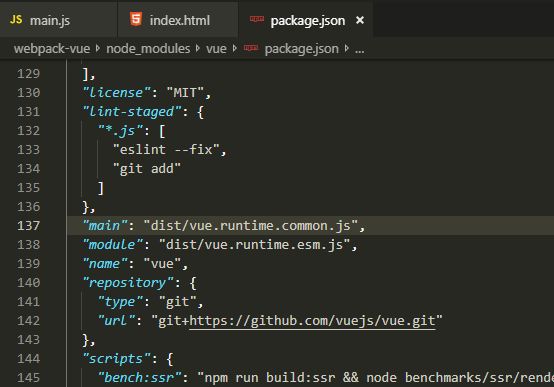The height and width of the screenshot is (387, 554).
Task: Click the "dist/vue.runtime.esm.js" value
Action: [x=254, y=245]
